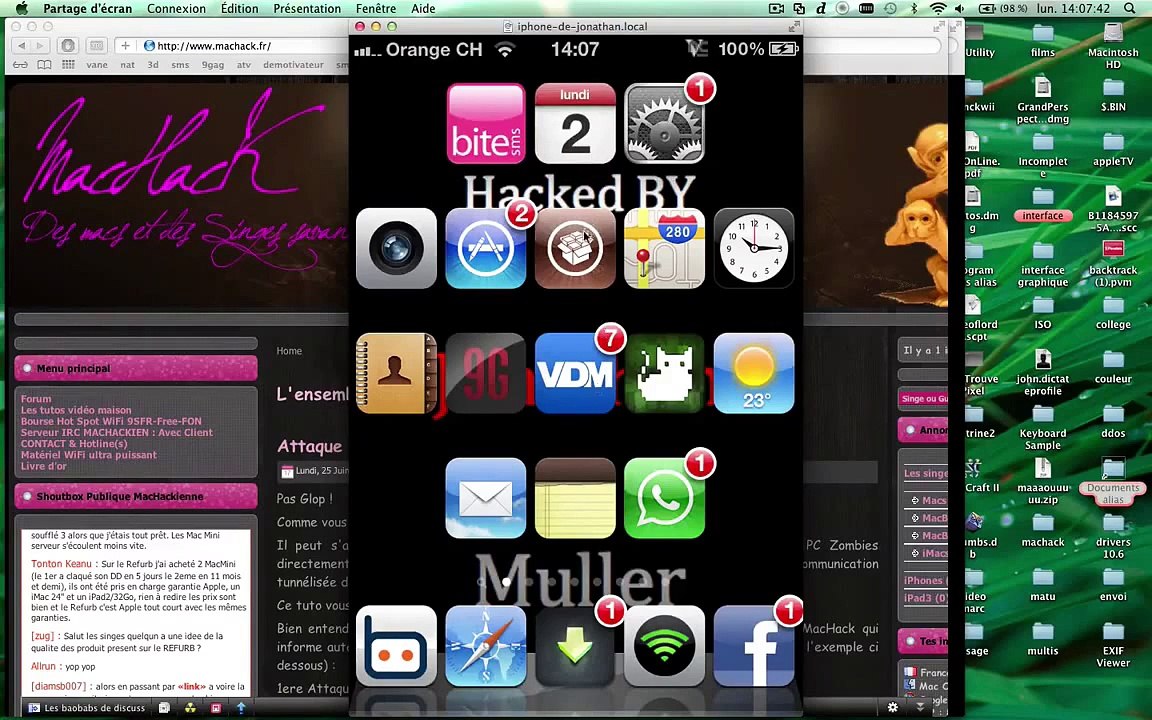Open Serveur IRC MACHACKIEN link
The image size is (1152, 720).
coord(117,432)
